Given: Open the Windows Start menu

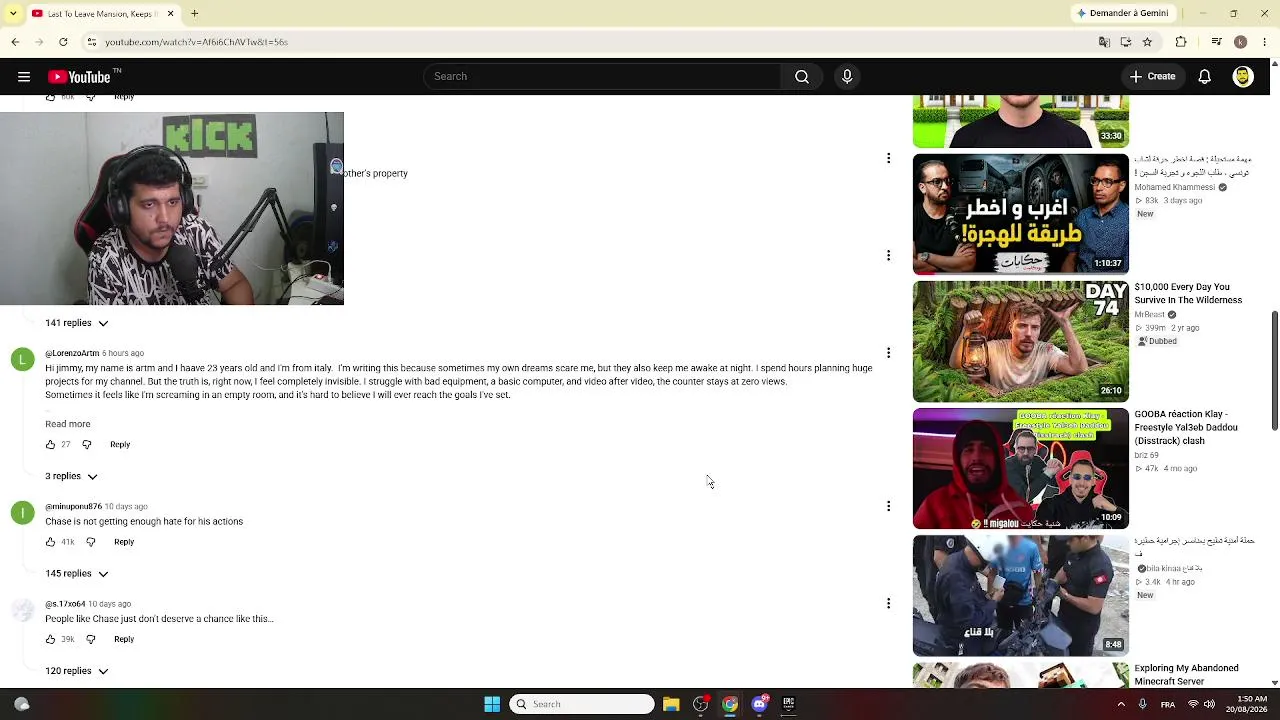Looking at the screenshot, I should click(x=492, y=704).
